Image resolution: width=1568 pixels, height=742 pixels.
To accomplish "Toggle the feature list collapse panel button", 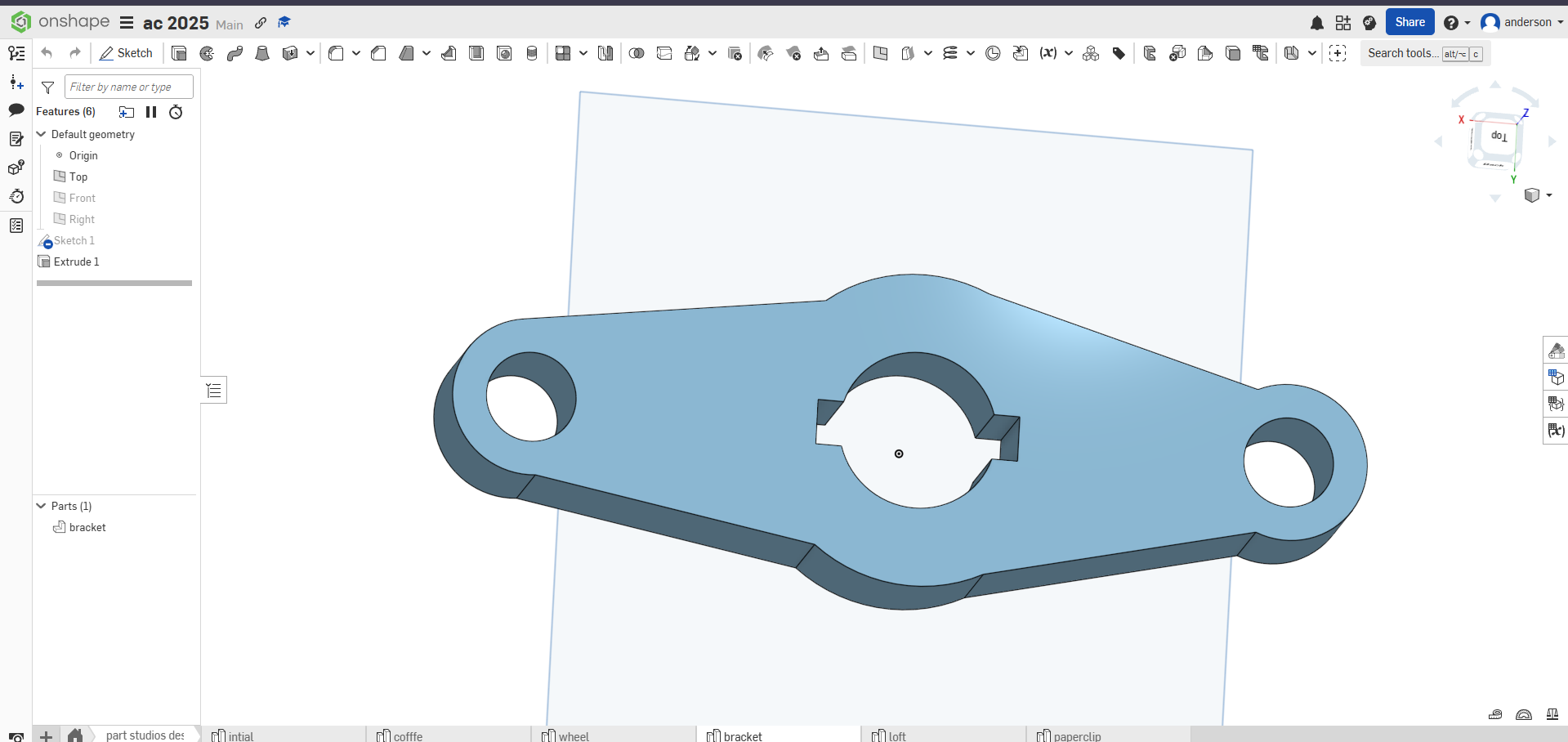I will point(214,391).
